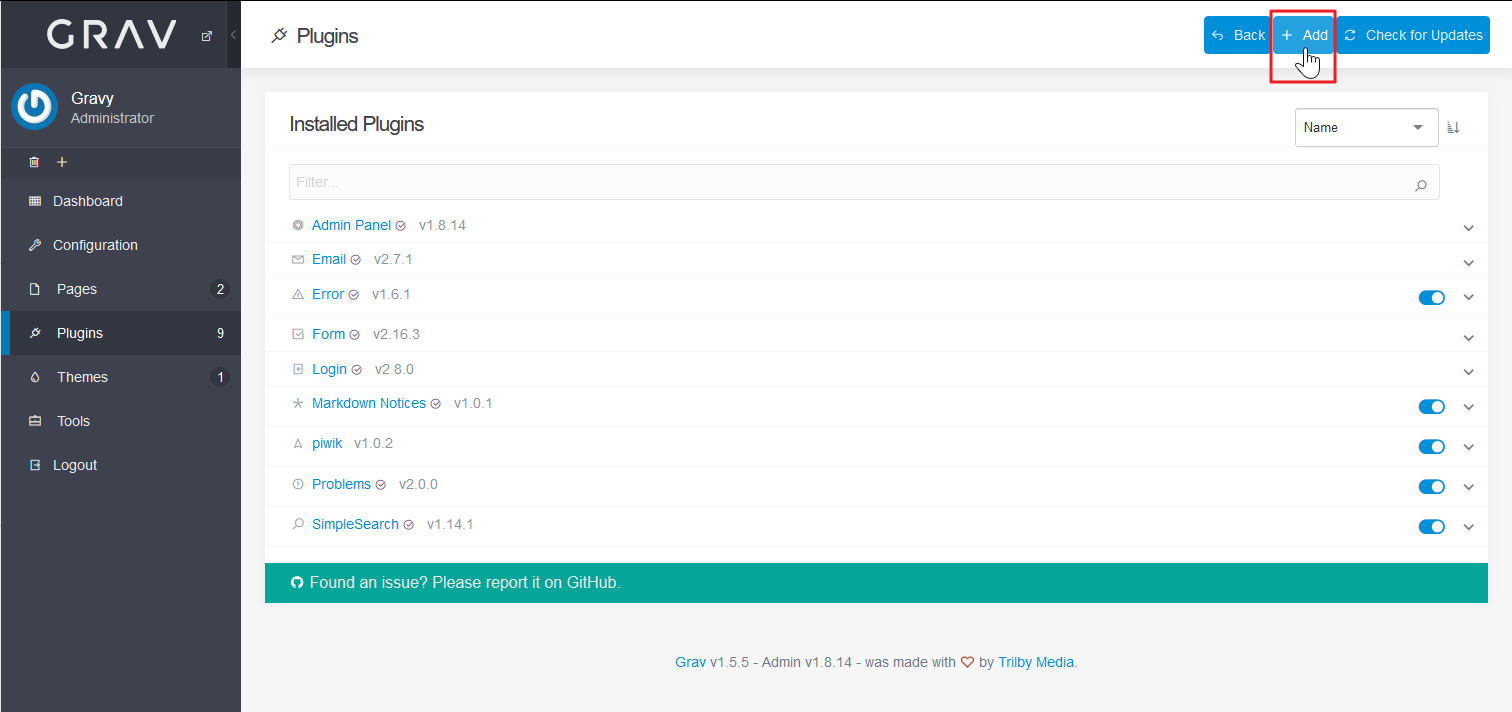Click the search magnifier in filter box

coord(1421,184)
